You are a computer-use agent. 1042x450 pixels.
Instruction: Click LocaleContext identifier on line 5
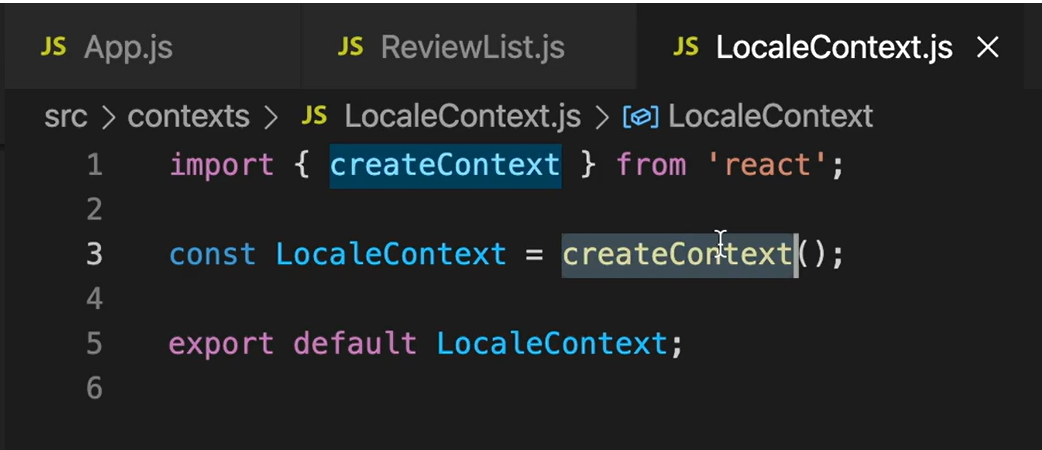[553, 344]
